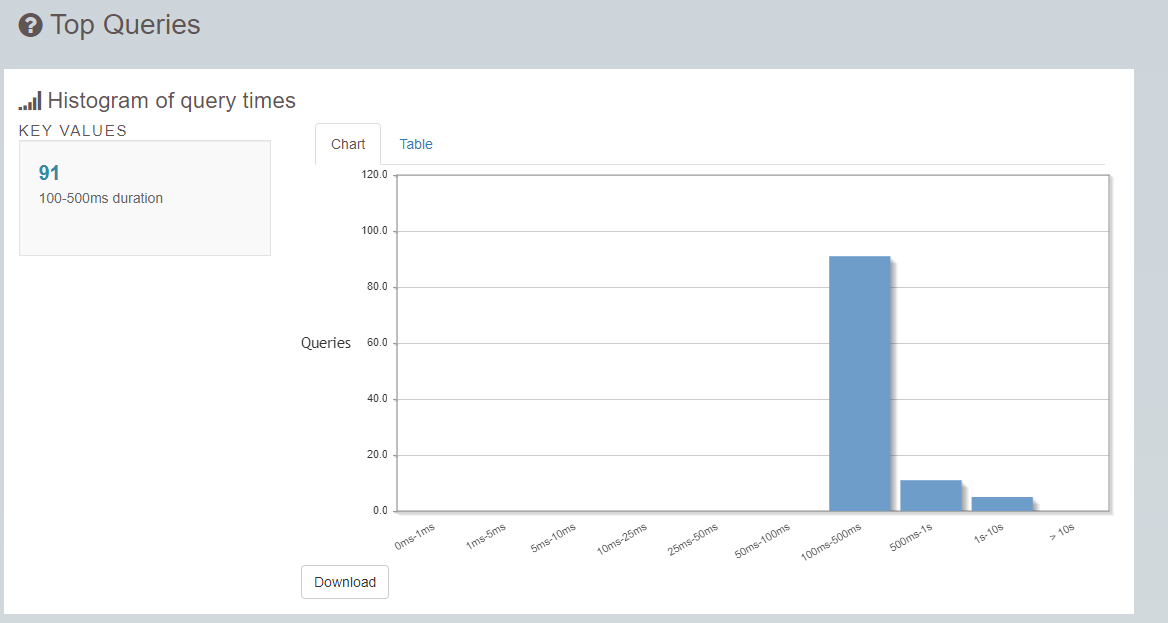Click the 10ms-25ms axis label

point(622,540)
